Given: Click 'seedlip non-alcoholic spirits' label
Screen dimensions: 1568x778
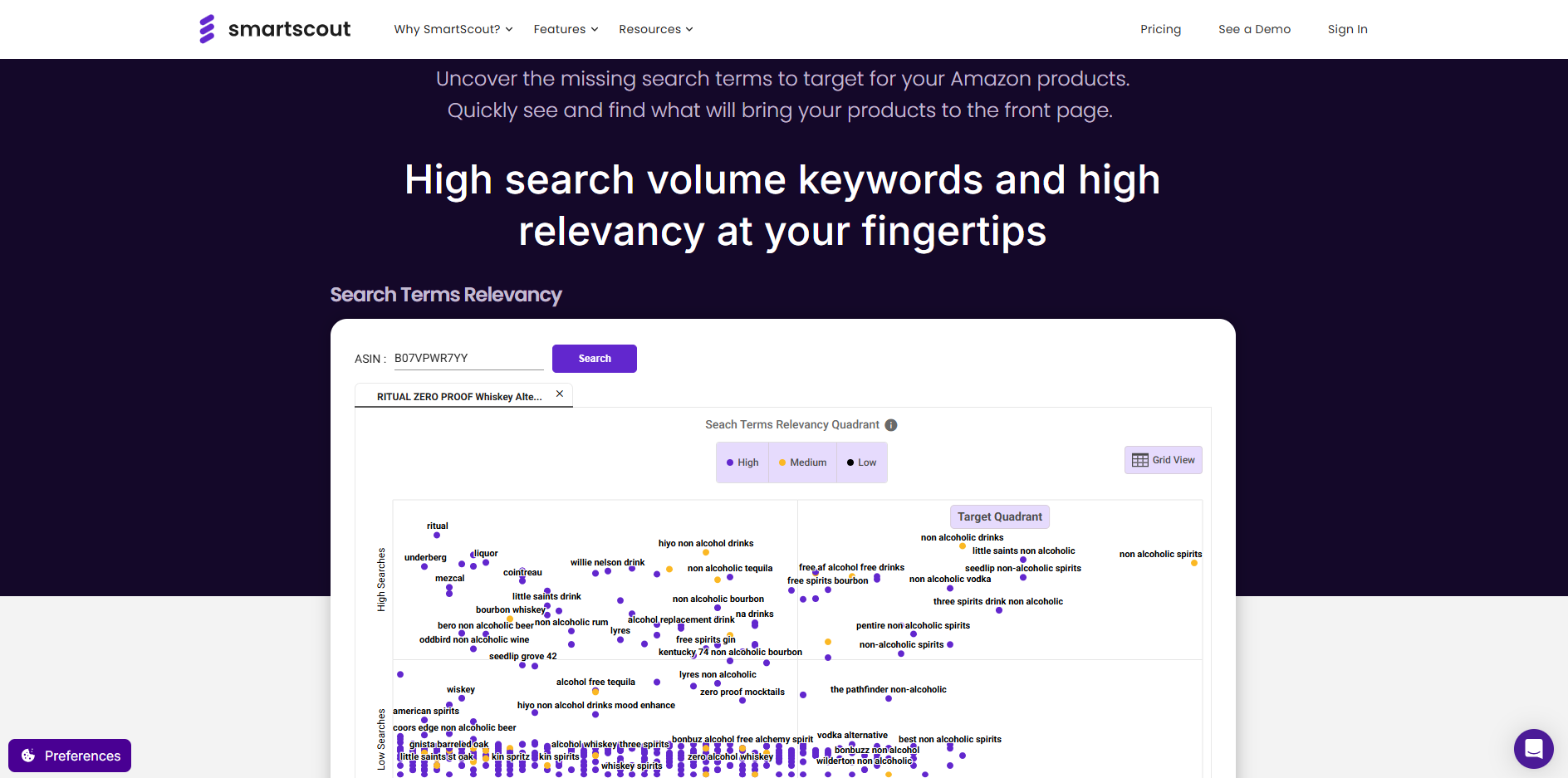Looking at the screenshot, I should click(1022, 568).
